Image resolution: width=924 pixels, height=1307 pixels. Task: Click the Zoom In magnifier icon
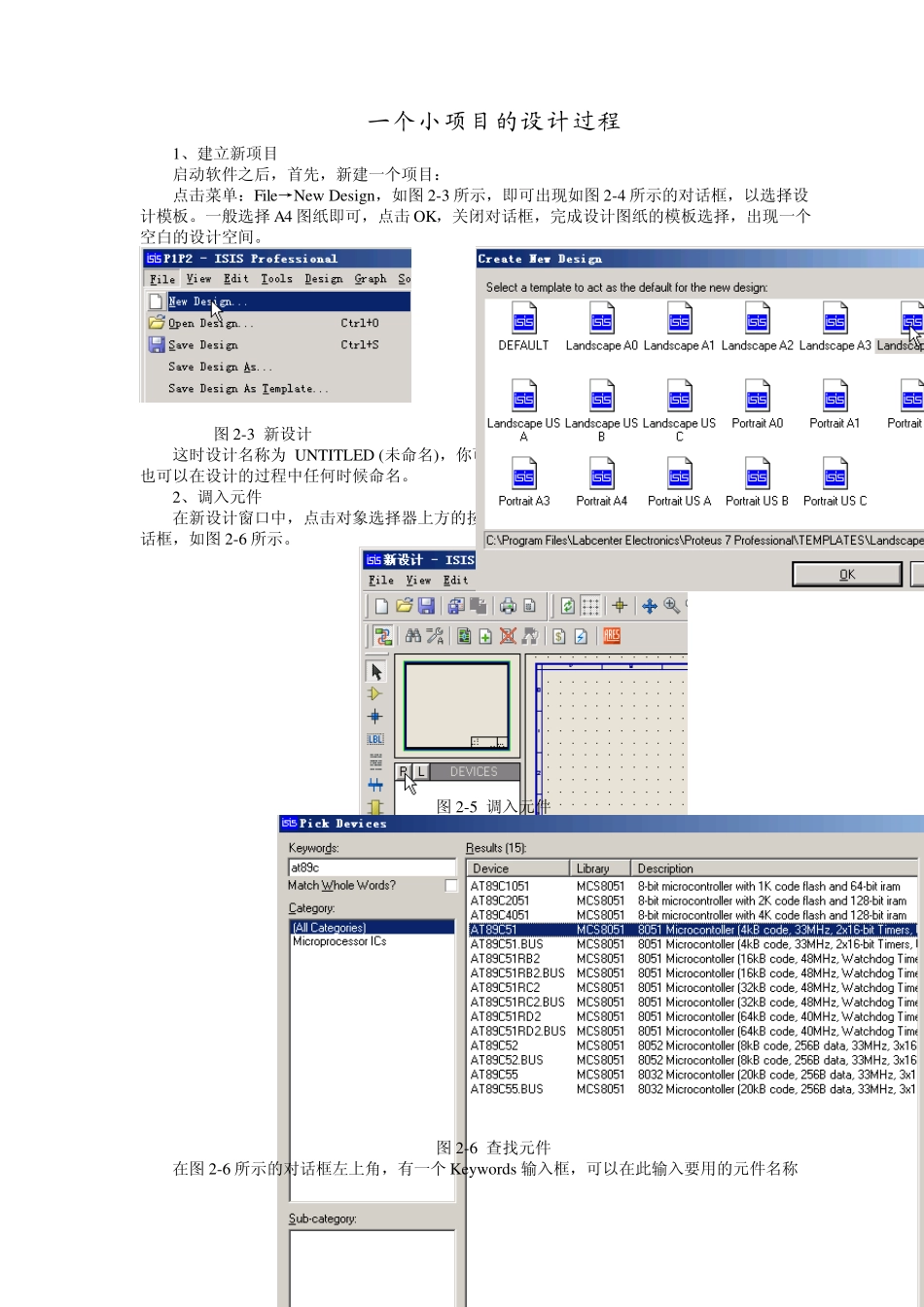point(672,606)
